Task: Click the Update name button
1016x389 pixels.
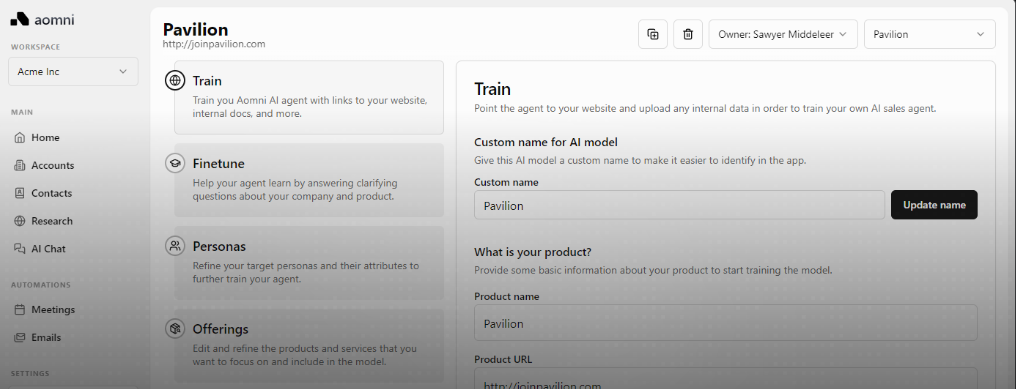Action: [934, 205]
